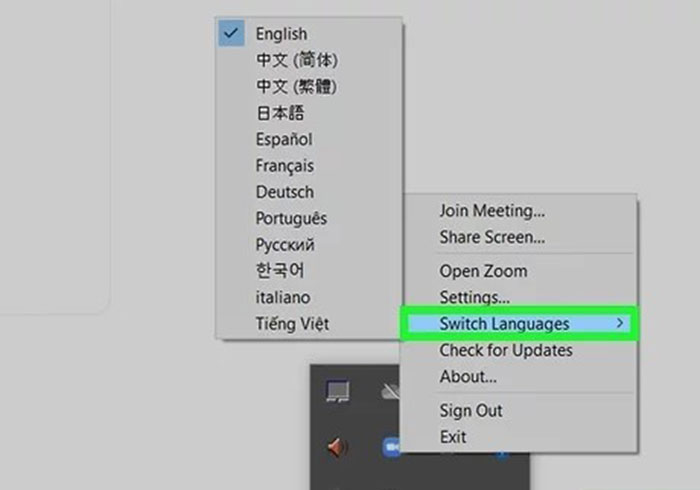The image size is (700, 490).
Task: Switch language to italiano
Action: 309,297
